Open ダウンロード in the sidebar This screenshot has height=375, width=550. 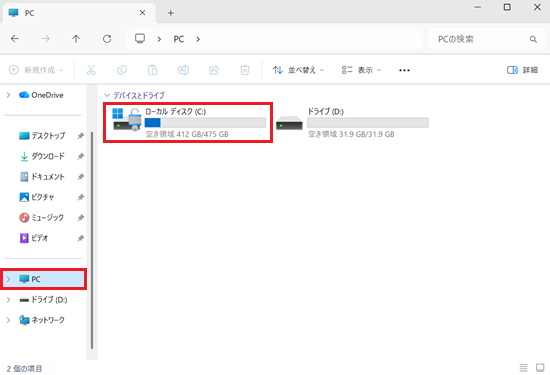click(x=48, y=156)
